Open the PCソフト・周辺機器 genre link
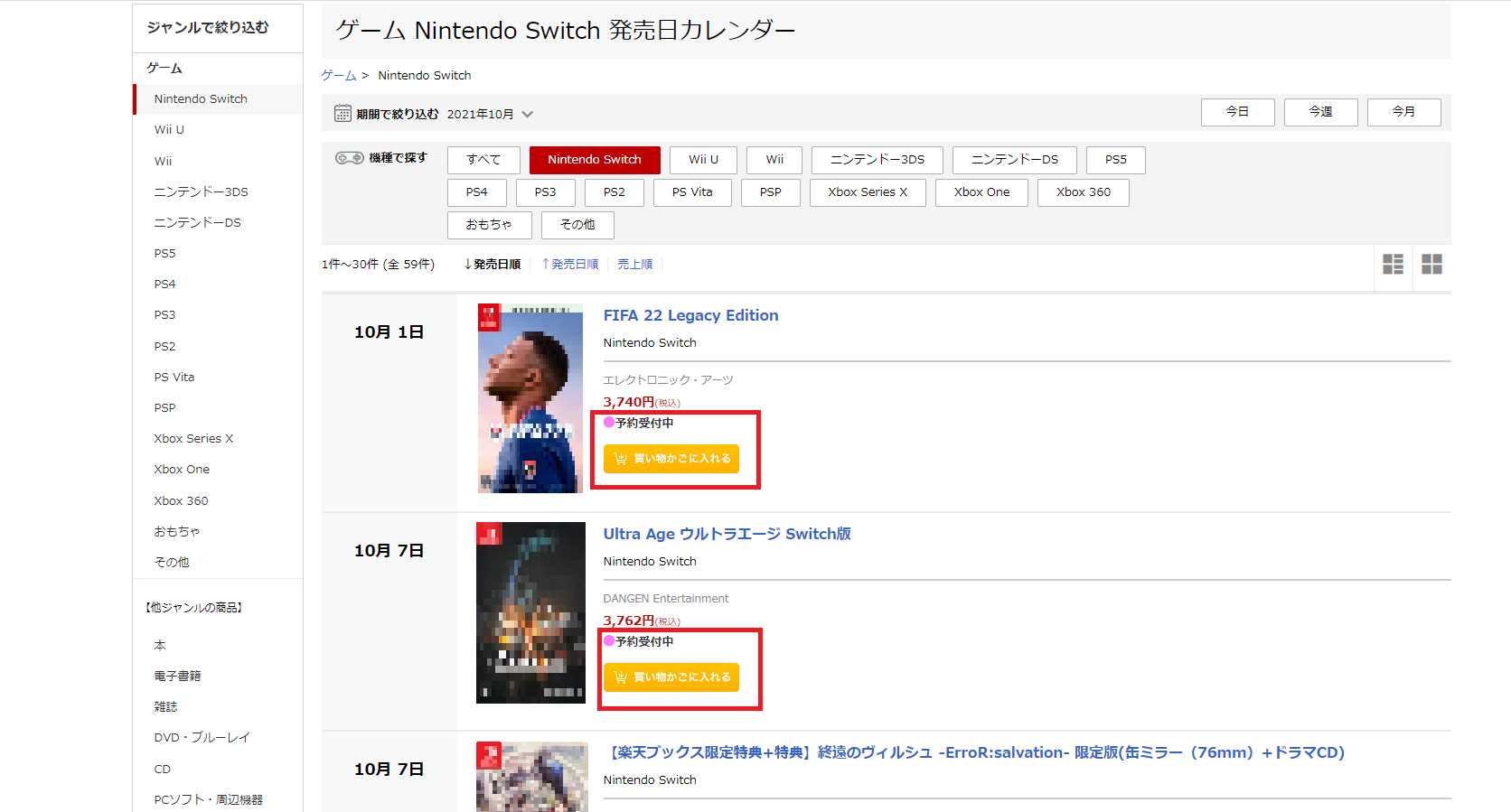This screenshot has height=812, width=1511. [208, 800]
